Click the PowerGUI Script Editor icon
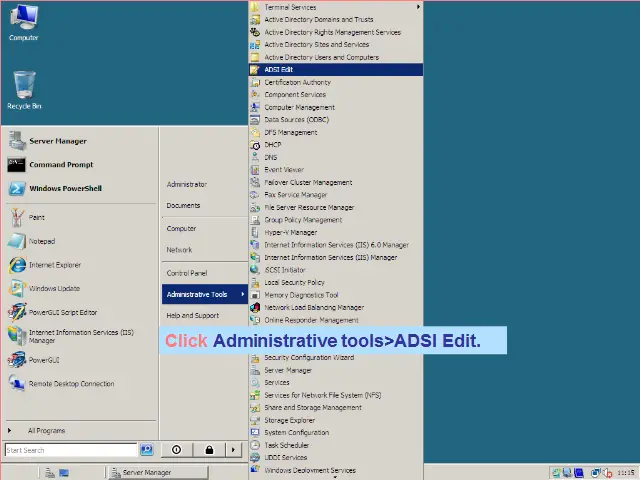This screenshot has height=480, width=640. point(17,312)
